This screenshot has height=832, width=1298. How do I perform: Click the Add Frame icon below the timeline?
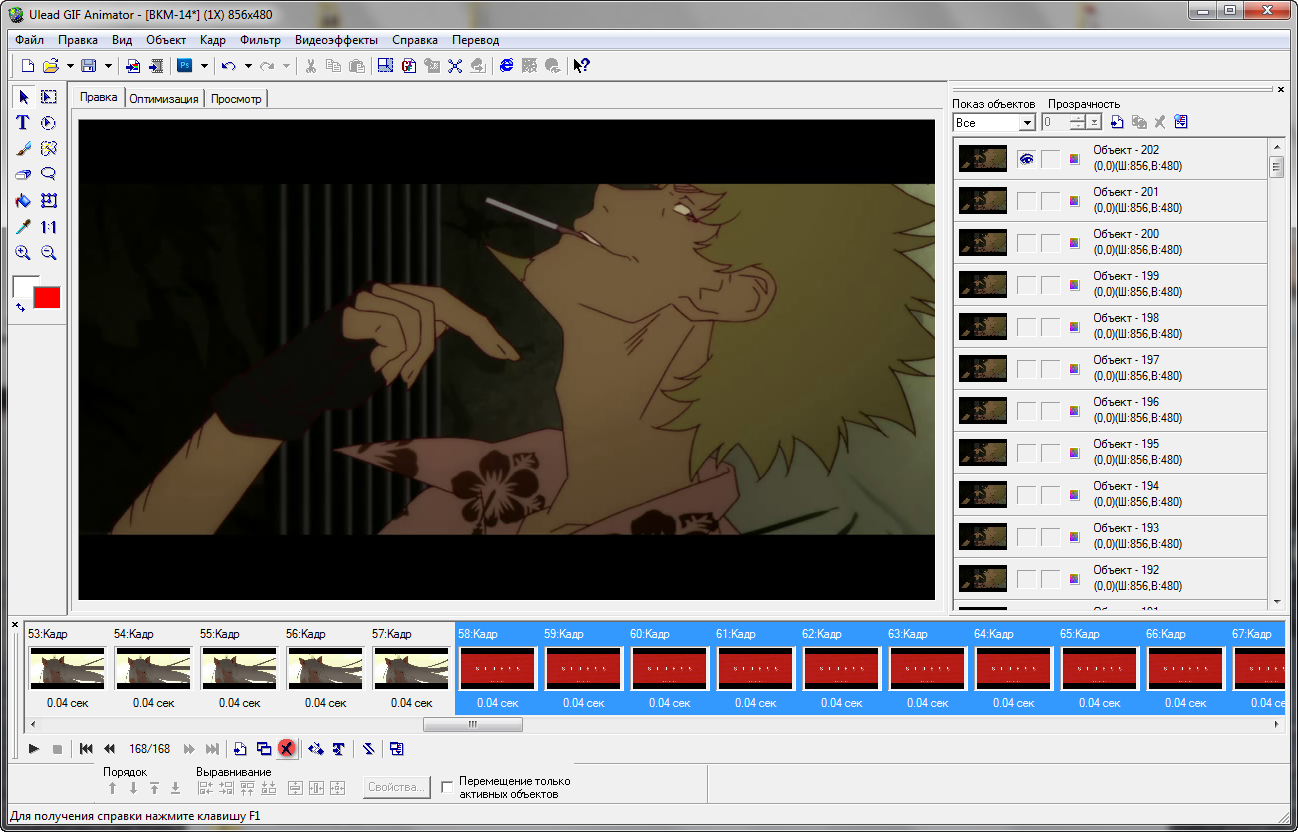point(240,748)
